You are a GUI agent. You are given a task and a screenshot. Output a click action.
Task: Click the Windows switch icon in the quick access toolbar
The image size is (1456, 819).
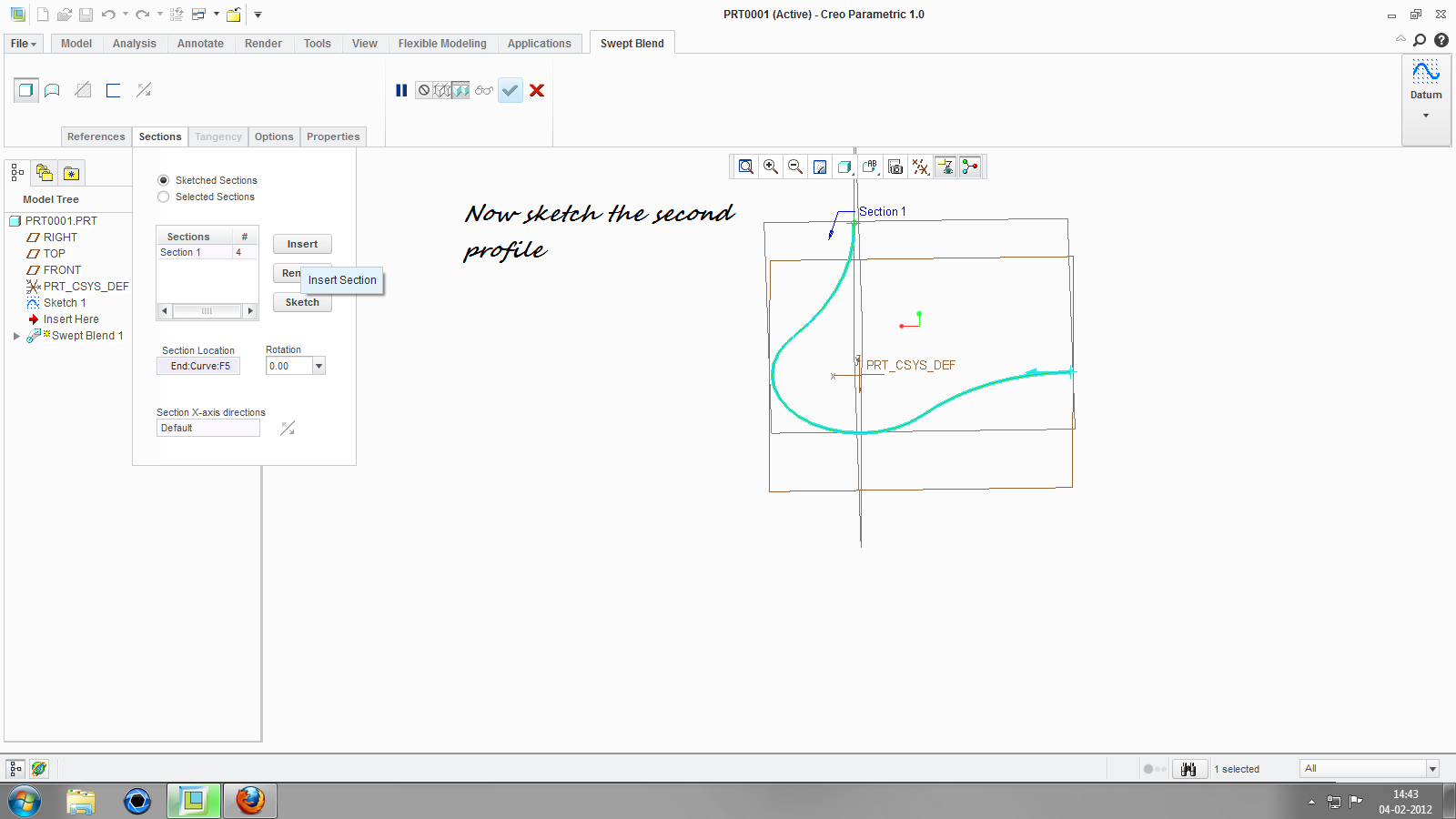(198, 15)
